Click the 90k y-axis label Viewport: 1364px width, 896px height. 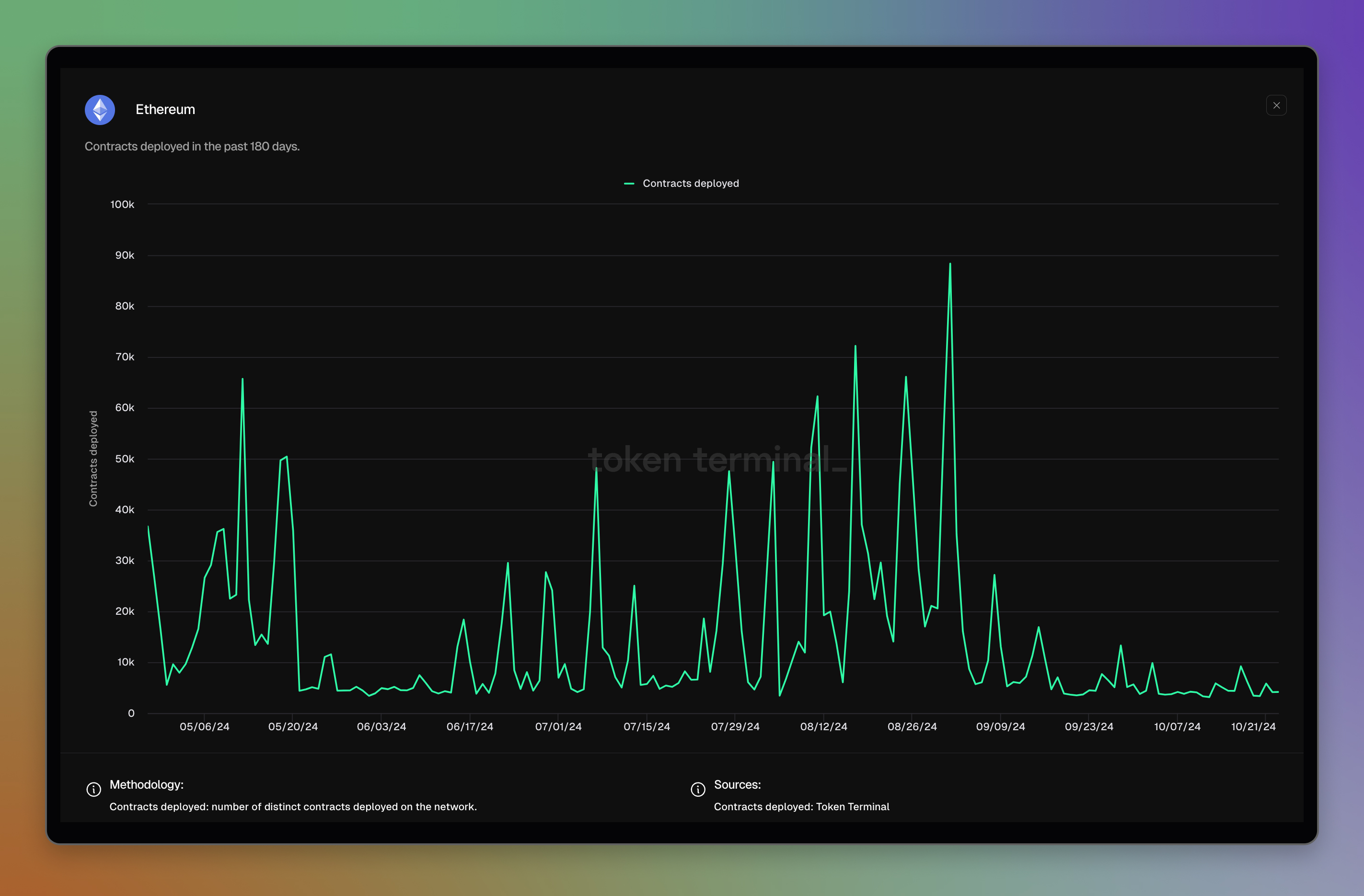(124, 255)
